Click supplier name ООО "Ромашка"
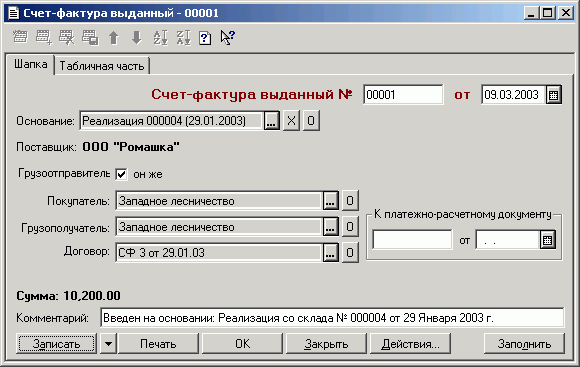The image size is (580, 367). (131, 147)
